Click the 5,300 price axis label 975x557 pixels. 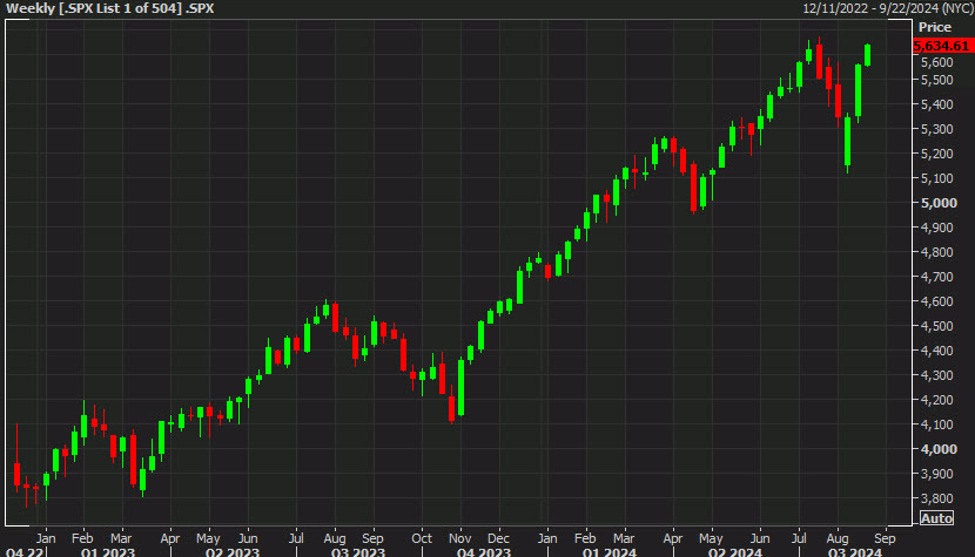click(936, 129)
